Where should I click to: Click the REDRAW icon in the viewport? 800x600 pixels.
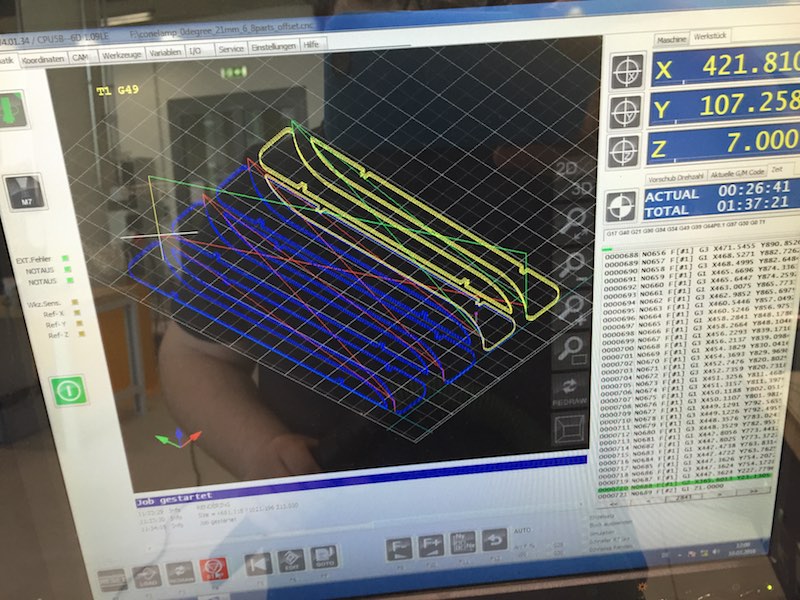coord(570,392)
